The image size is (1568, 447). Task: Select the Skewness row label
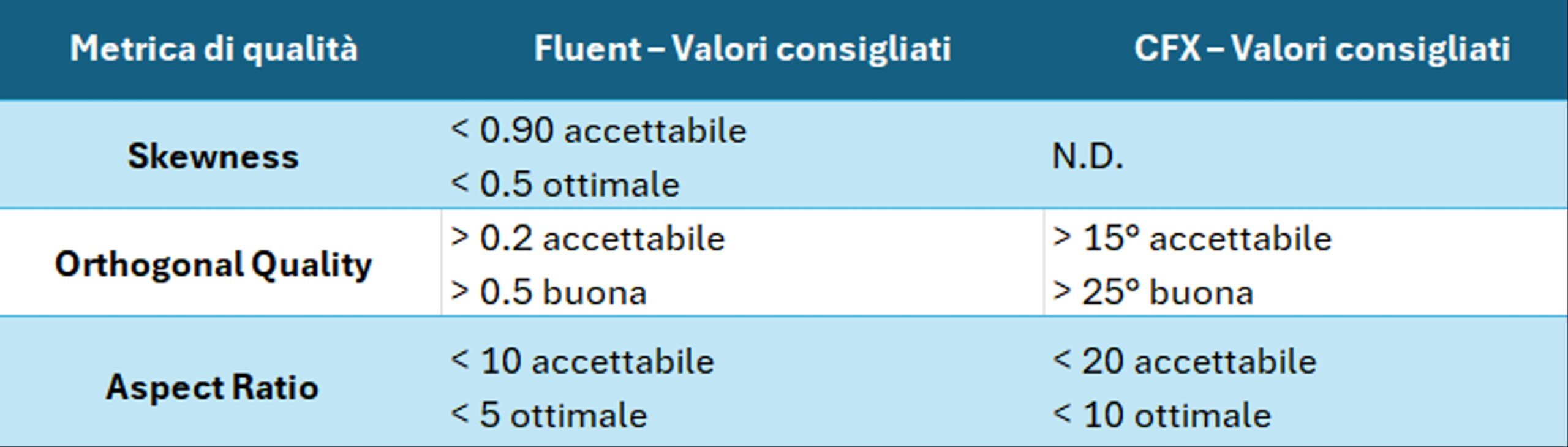[213, 156]
